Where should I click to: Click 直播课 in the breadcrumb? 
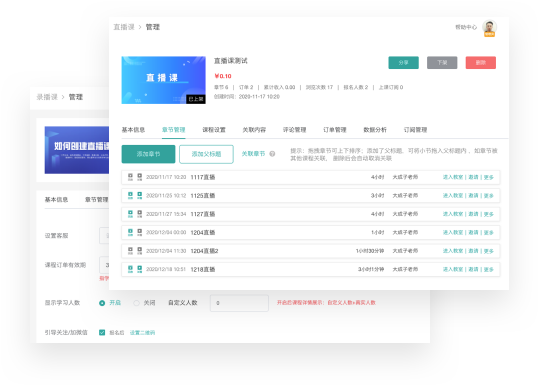(124, 27)
